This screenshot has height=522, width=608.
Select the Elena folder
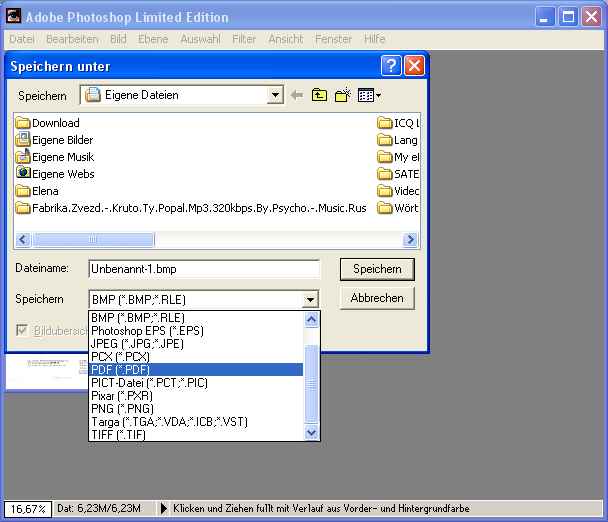[x=37, y=191]
